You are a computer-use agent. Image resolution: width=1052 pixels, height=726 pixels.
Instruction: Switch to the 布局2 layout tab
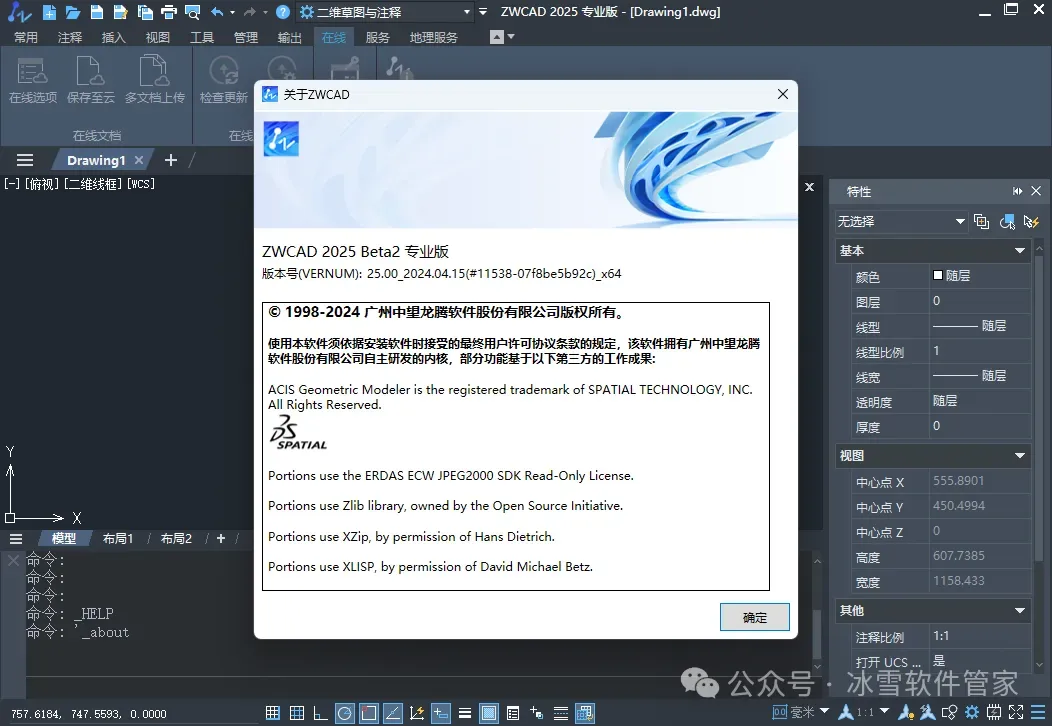(x=176, y=539)
